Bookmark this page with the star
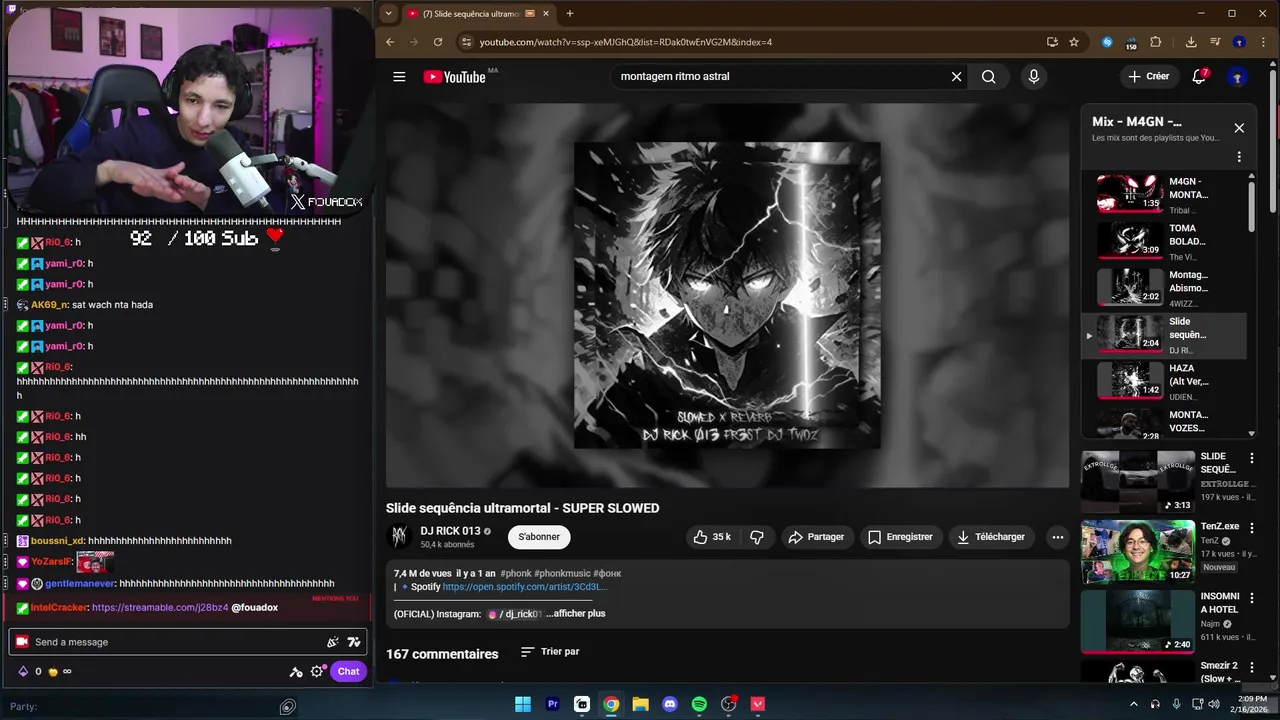 1074,42
